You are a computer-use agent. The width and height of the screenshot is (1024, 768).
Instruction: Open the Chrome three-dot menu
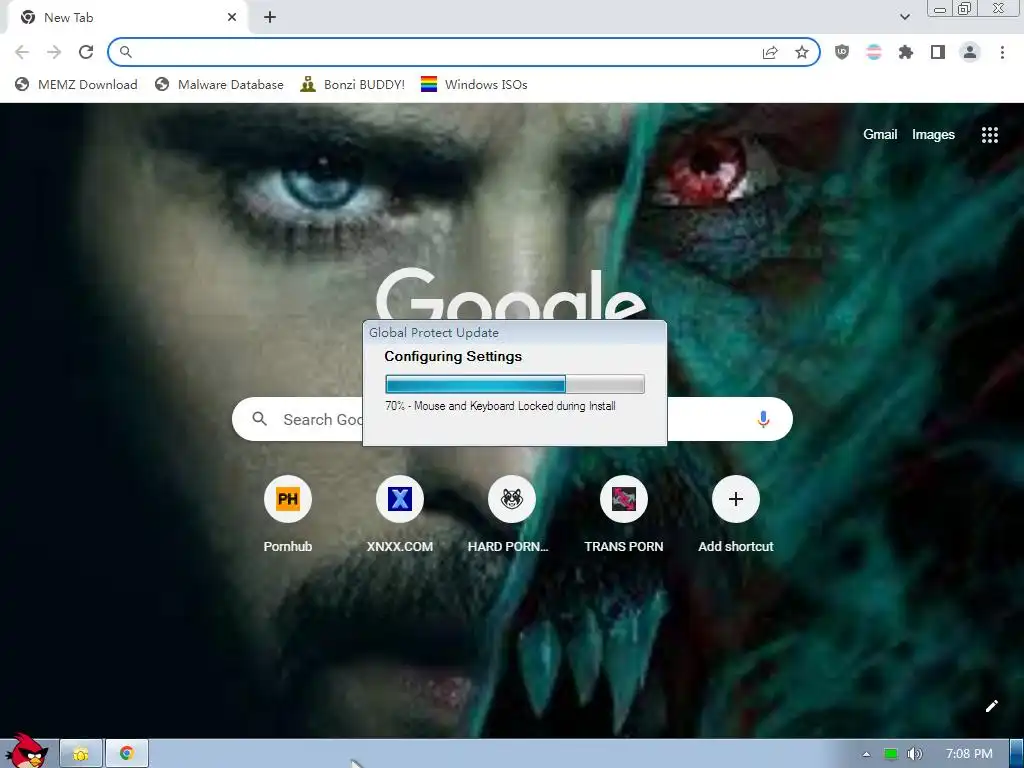pos(1002,52)
